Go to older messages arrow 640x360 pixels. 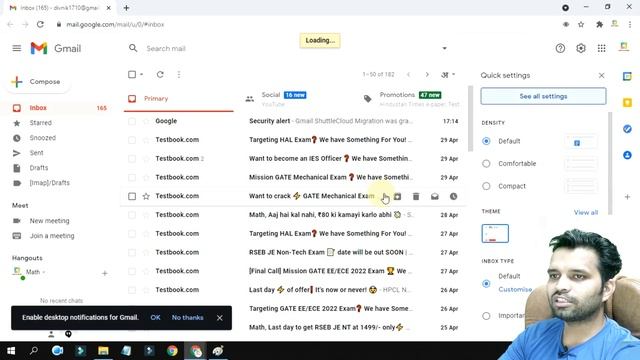pos(427,75)
